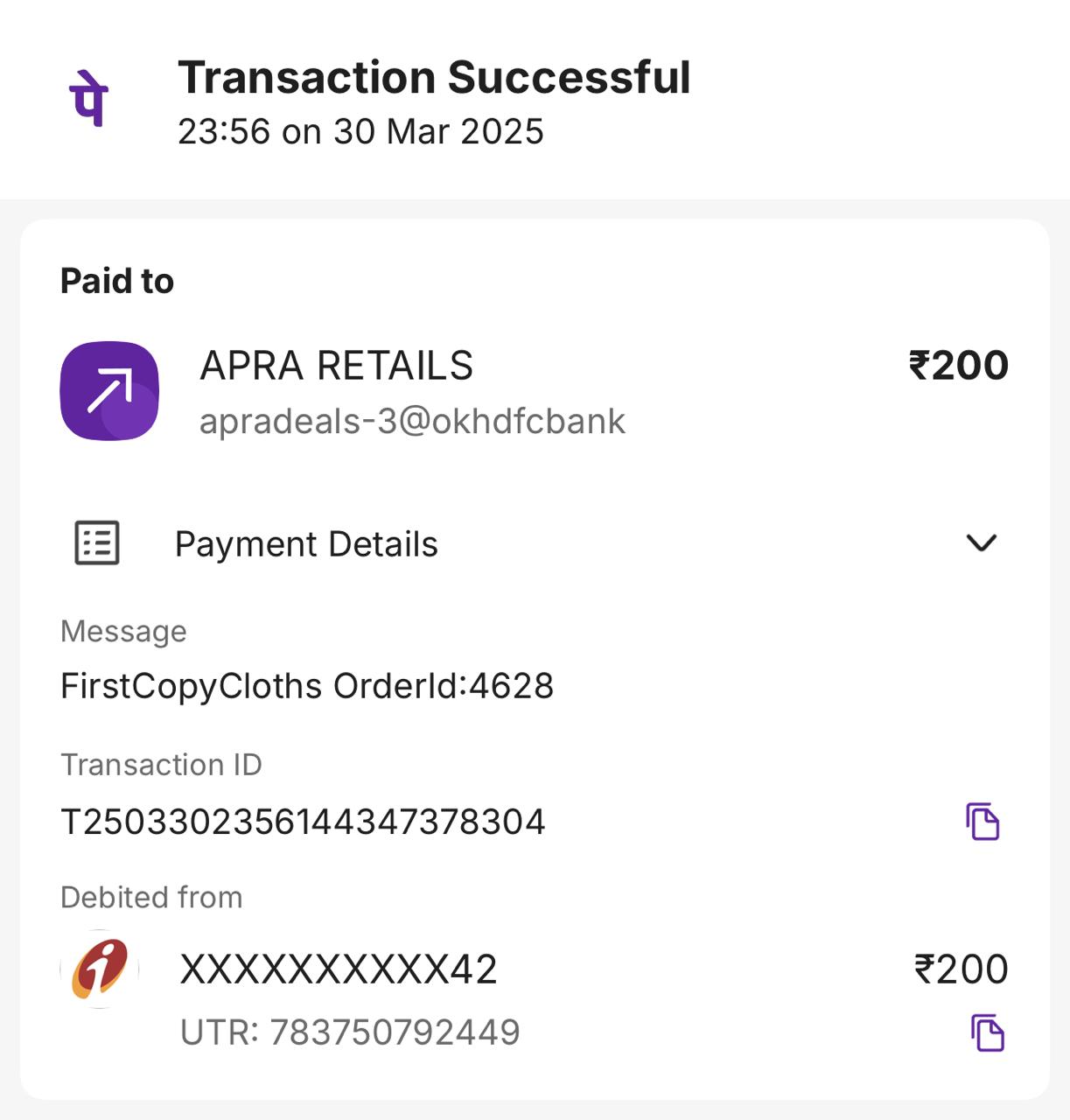Click the transaction ID T2503302356144347378304

point(303,822)
